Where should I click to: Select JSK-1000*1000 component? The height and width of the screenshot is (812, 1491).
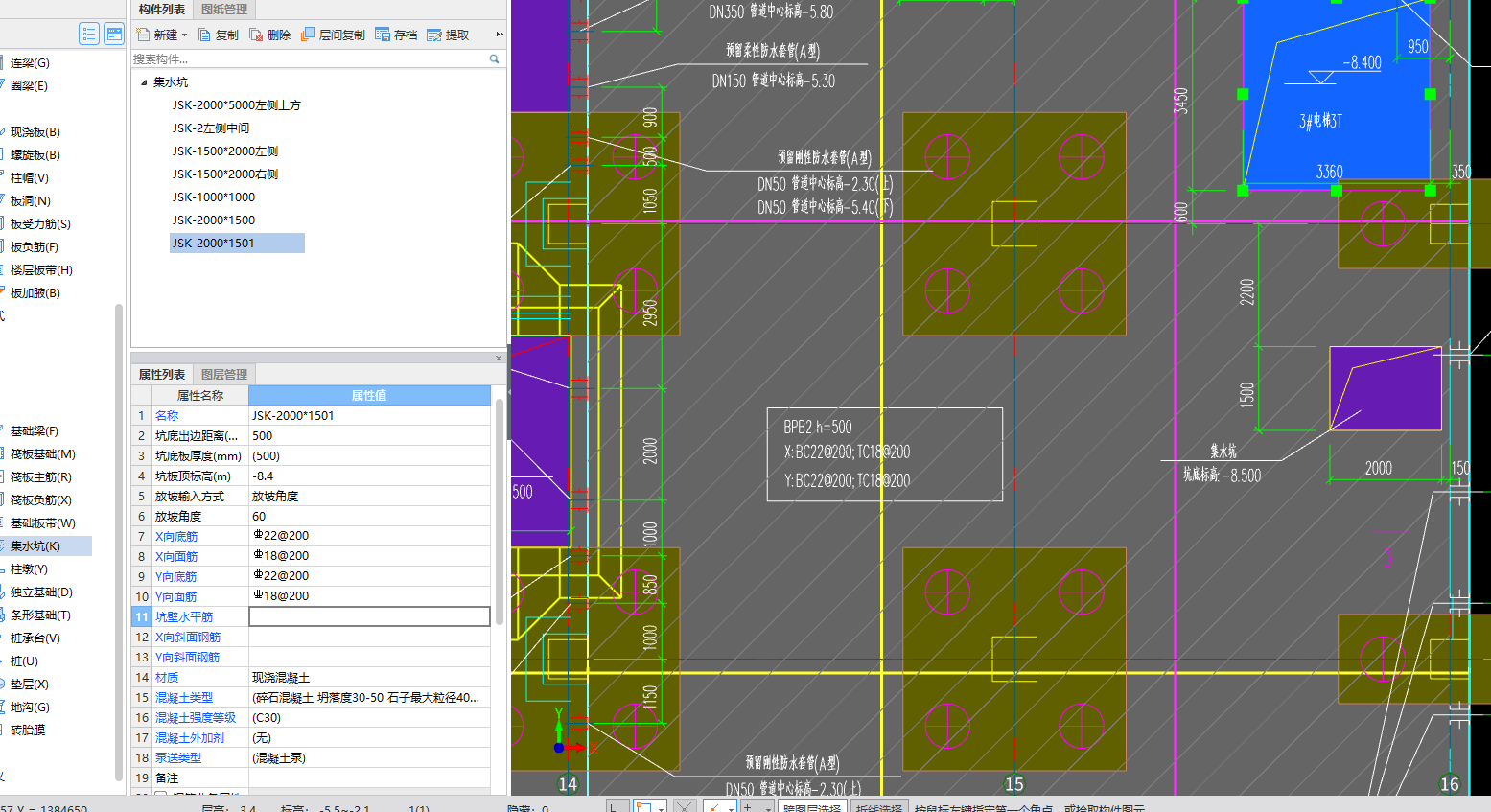click(x=214, y=197)
